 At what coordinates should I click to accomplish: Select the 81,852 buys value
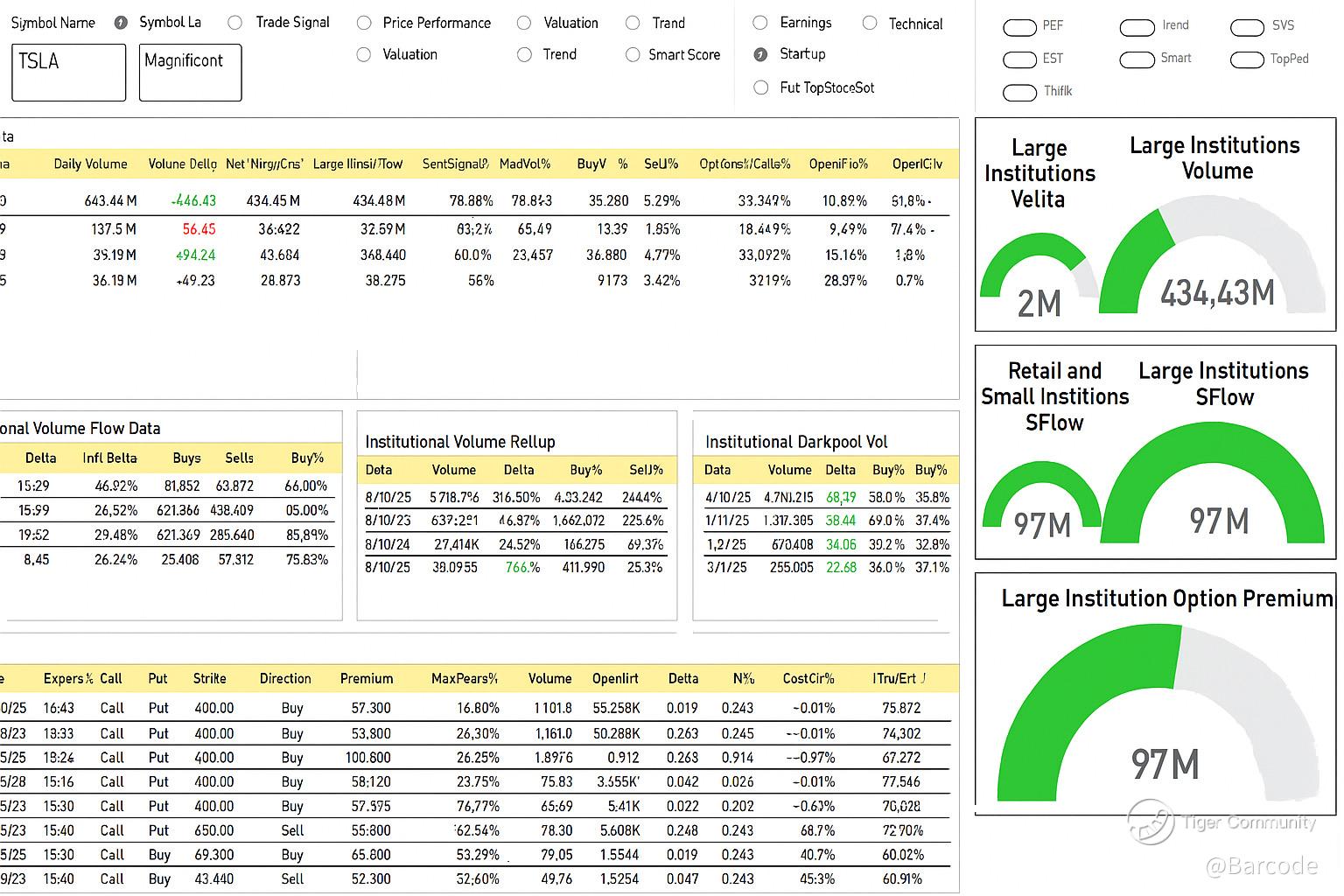tap(182, 486)
